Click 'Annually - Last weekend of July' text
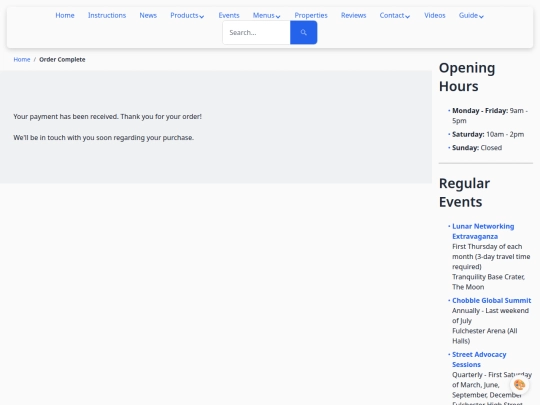 (490, 315)
